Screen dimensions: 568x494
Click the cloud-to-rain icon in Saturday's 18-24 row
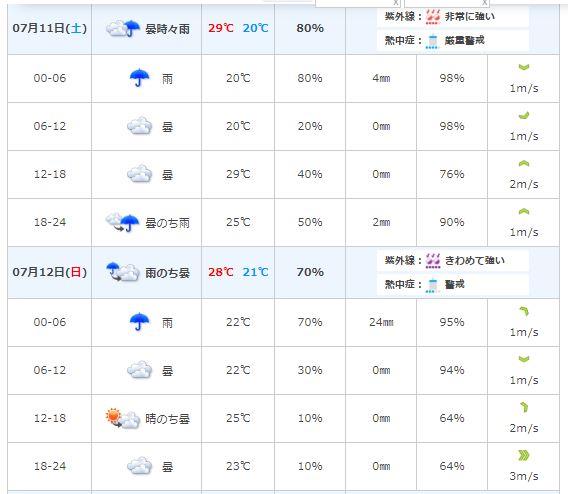[122, 222]
